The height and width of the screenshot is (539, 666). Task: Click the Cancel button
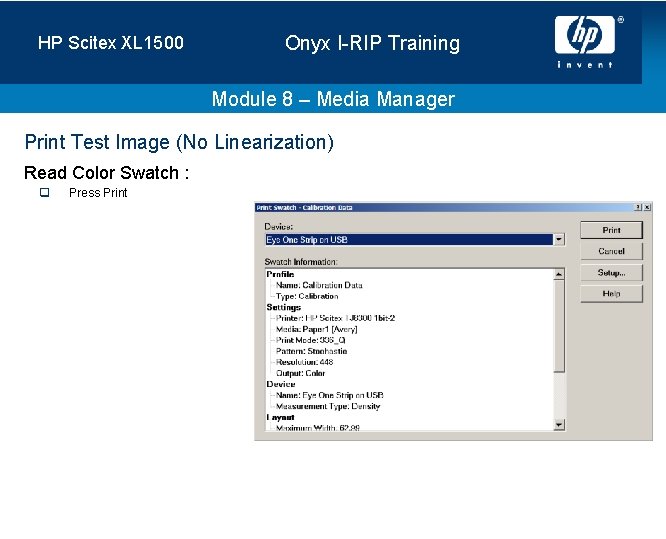[611, 251]
